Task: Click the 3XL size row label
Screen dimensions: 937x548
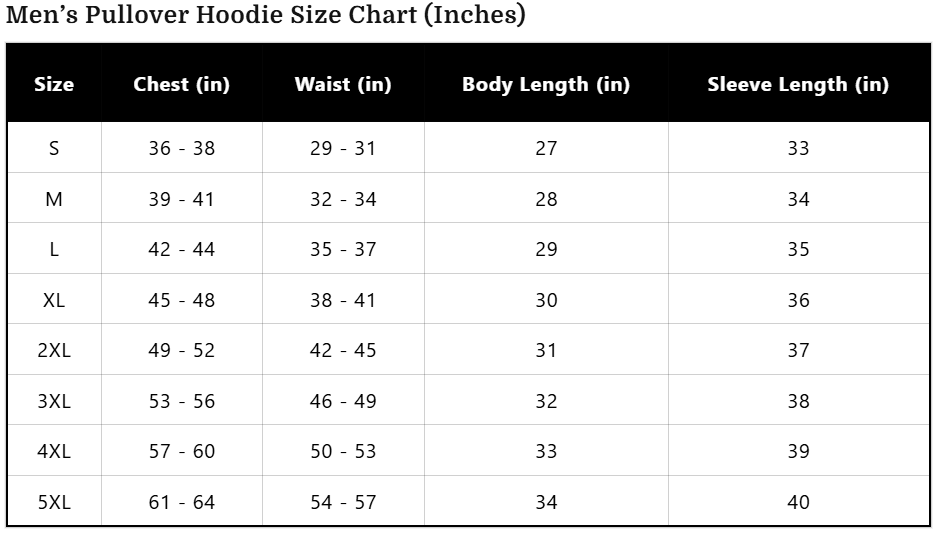Action: pyautogui.click(x=54, y=401)
